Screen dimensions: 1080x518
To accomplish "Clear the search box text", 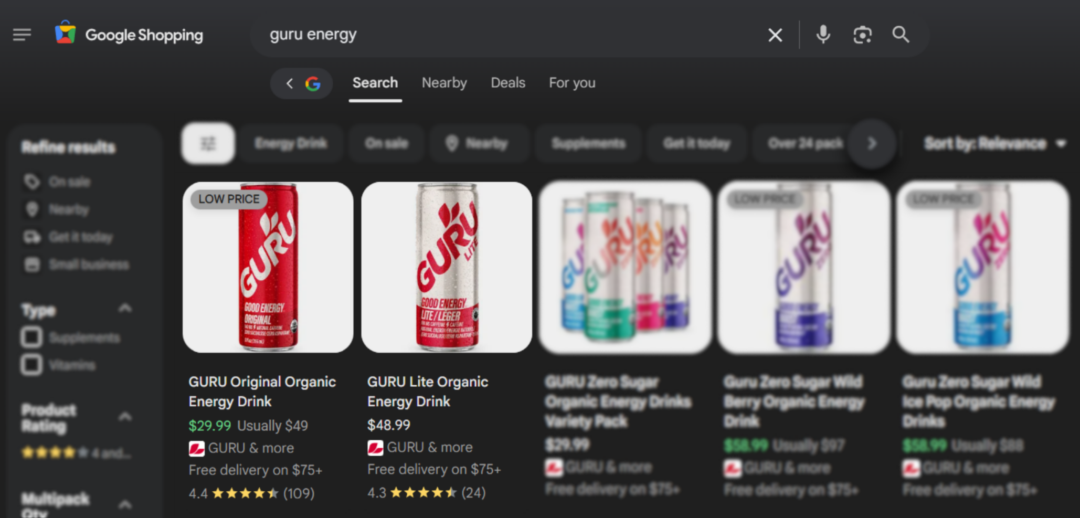I will point(776,35).
